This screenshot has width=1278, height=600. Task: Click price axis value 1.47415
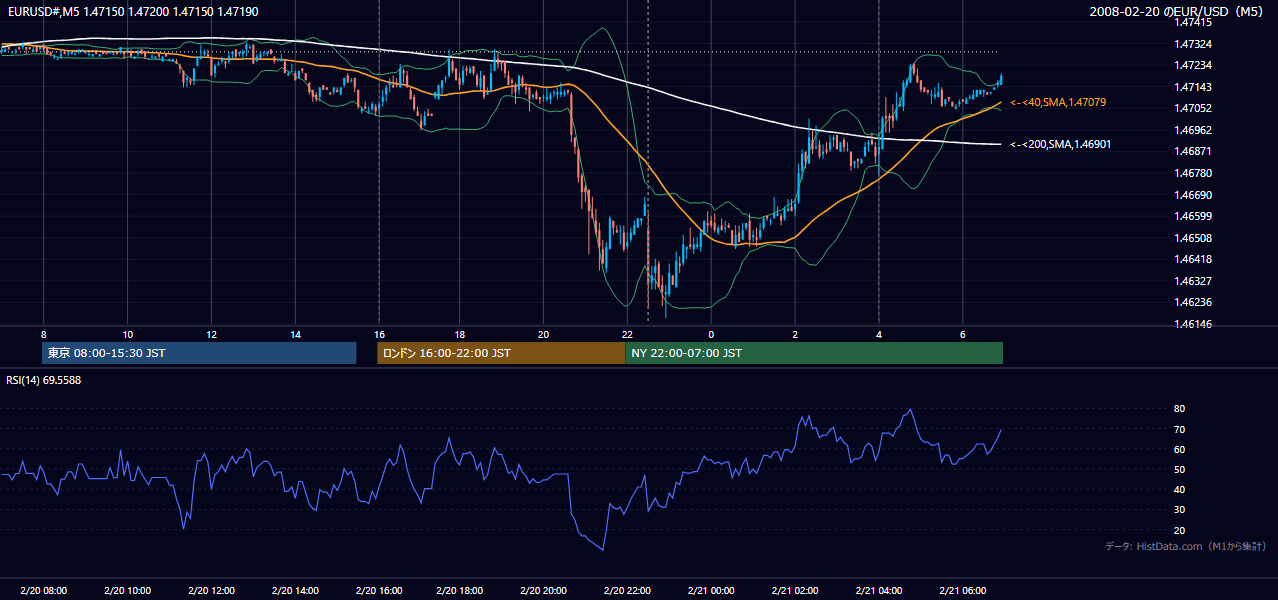tap(1194, 22)
